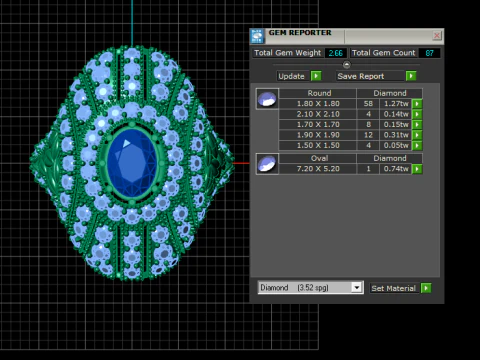Click green arrow for 0.14tw row
Image resolution: width=480 pixels, height=360 pixels.
(417, 114)
